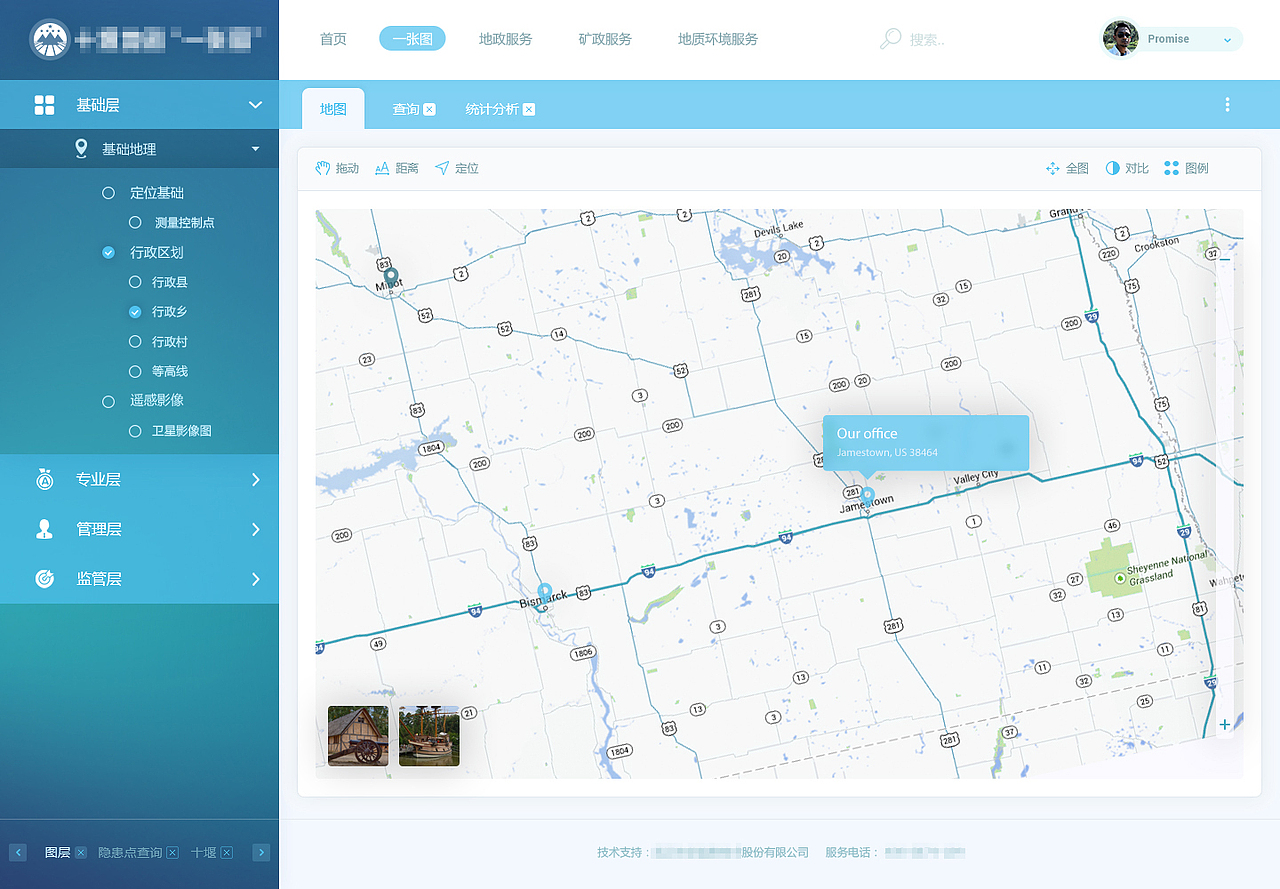Select the 十堰 bottom tab
The image size is (1280, 889).
[204, 853]
